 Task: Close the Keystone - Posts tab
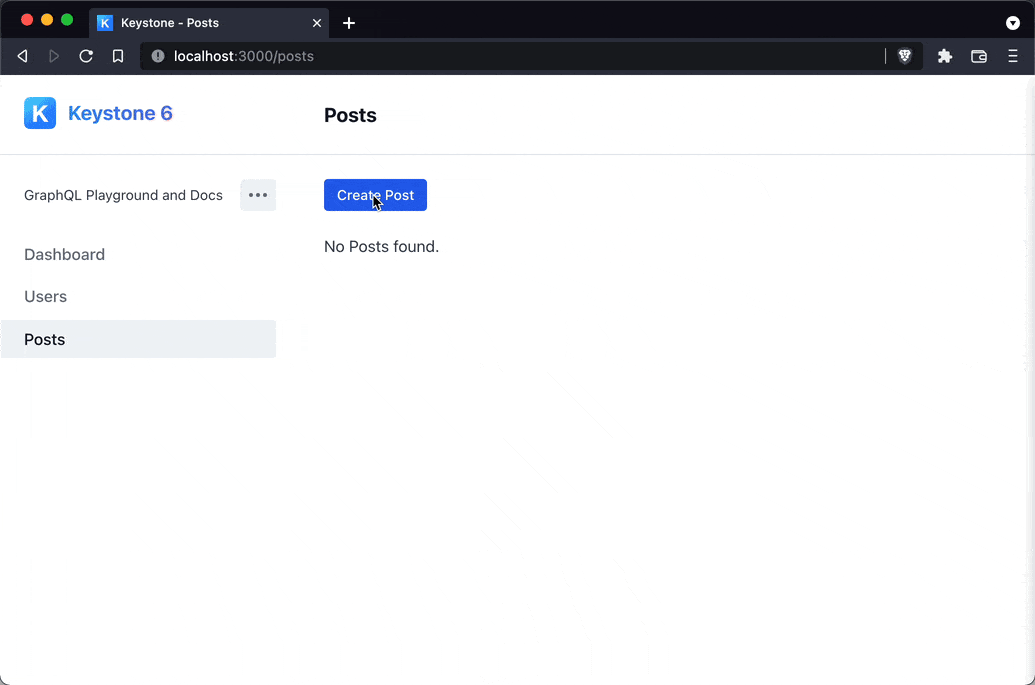(317, 23)
